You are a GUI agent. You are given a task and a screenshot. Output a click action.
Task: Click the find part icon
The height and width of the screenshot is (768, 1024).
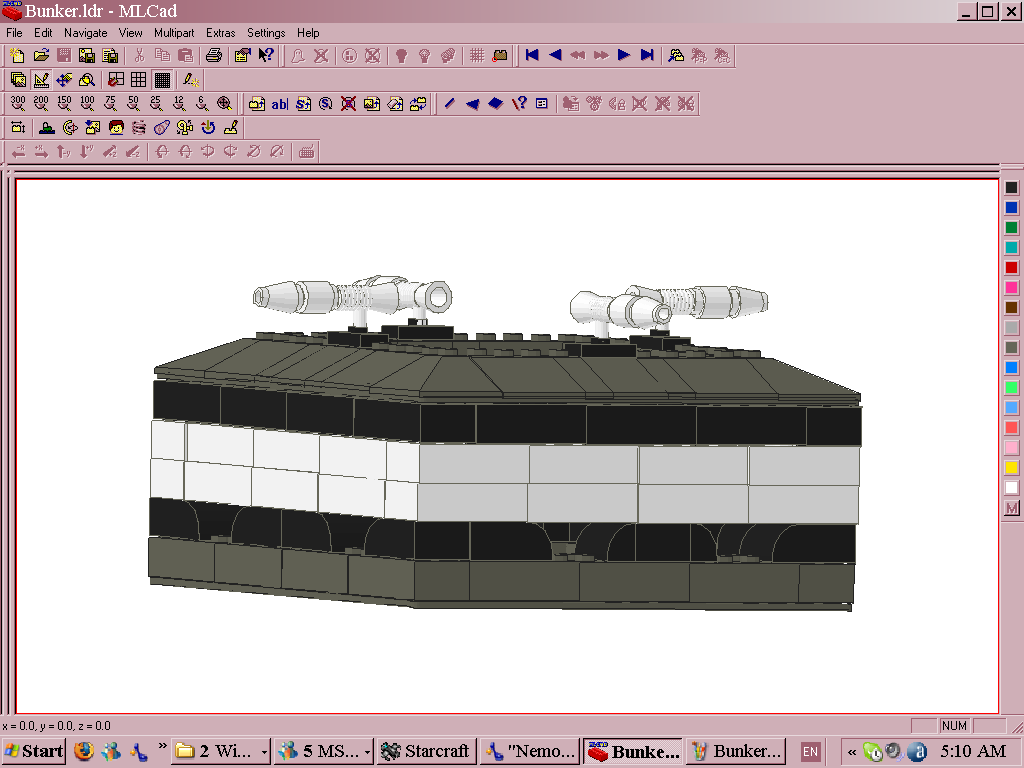pyautogui.click(x=676, y=56)
